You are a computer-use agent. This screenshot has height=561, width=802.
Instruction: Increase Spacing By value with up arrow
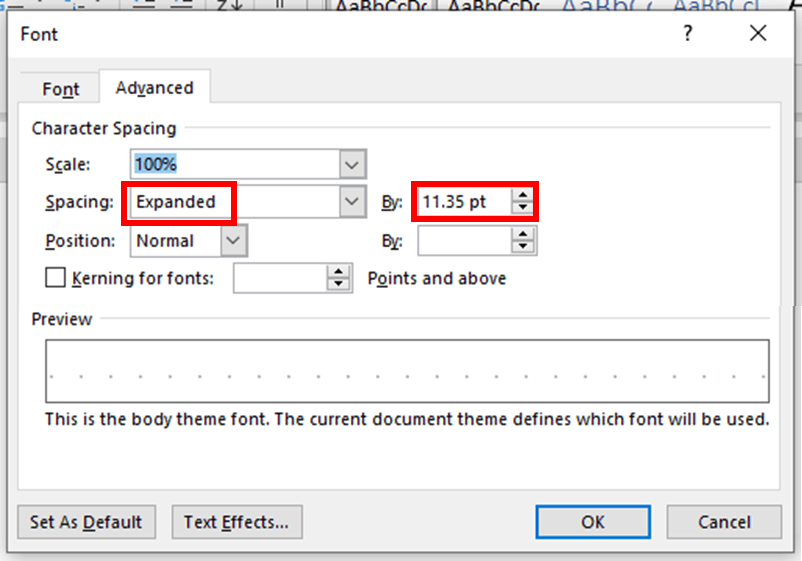pyautogui.click(x=523, y=196)
